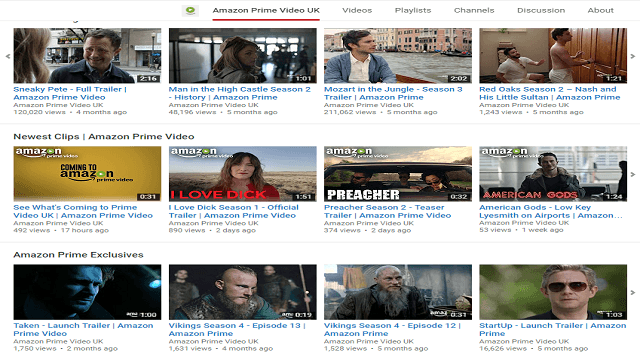Click the next arrow on top video row
This screenshot has width=640, height=360.
click(633, 56)
